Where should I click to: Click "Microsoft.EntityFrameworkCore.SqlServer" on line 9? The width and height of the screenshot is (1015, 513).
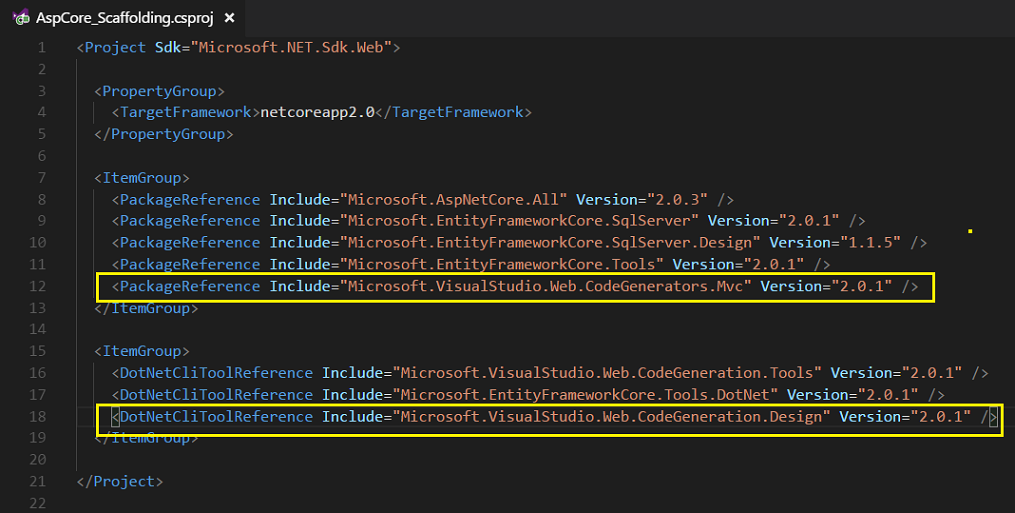pos(519,221)
